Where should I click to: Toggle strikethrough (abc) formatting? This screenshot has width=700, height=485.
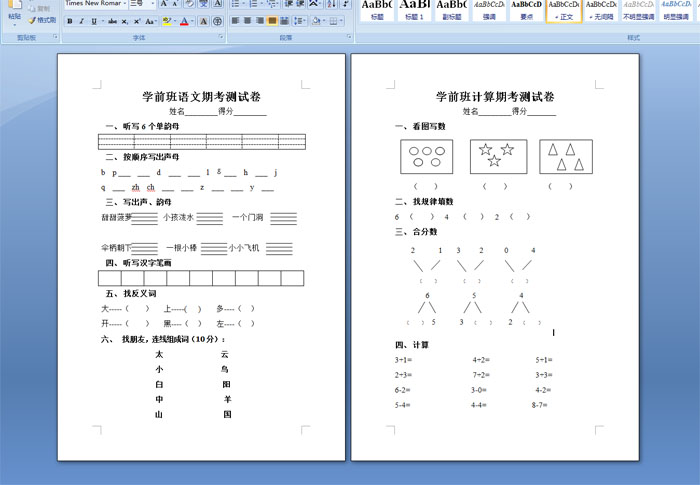(112, 21)
